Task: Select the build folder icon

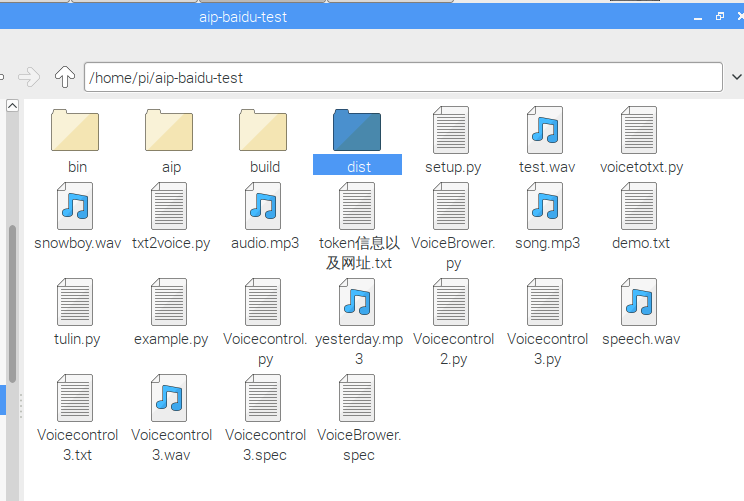Action: pyautogui.click(x=263, y=130)
